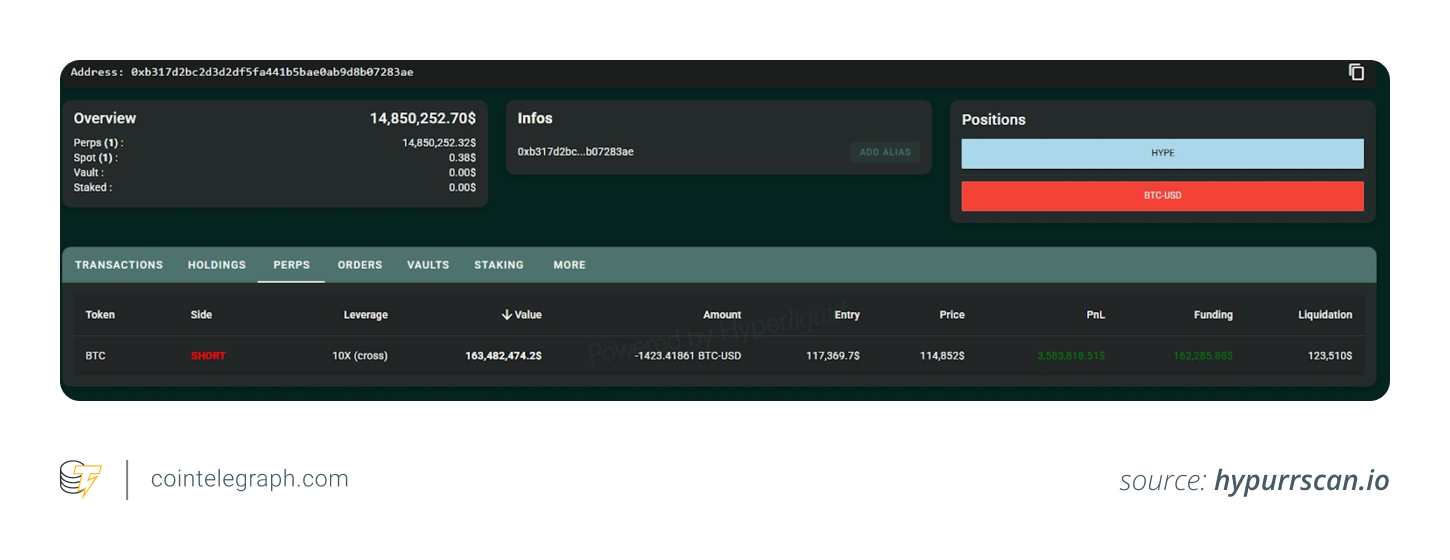Select the red BTC-USD position bar
Screen dimensions: 1450x560
coord(1162,196)
